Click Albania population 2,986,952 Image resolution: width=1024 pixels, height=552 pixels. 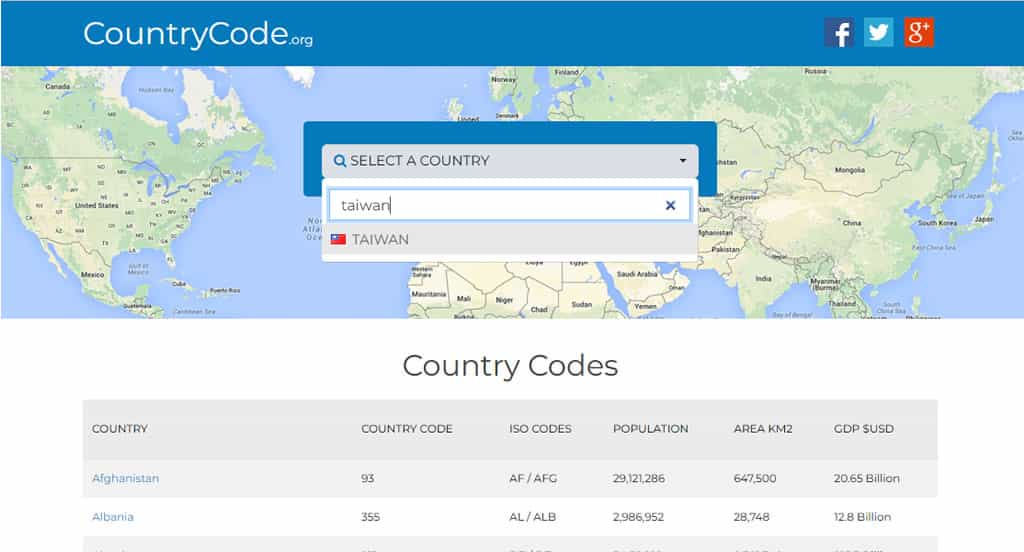[638, 517]
